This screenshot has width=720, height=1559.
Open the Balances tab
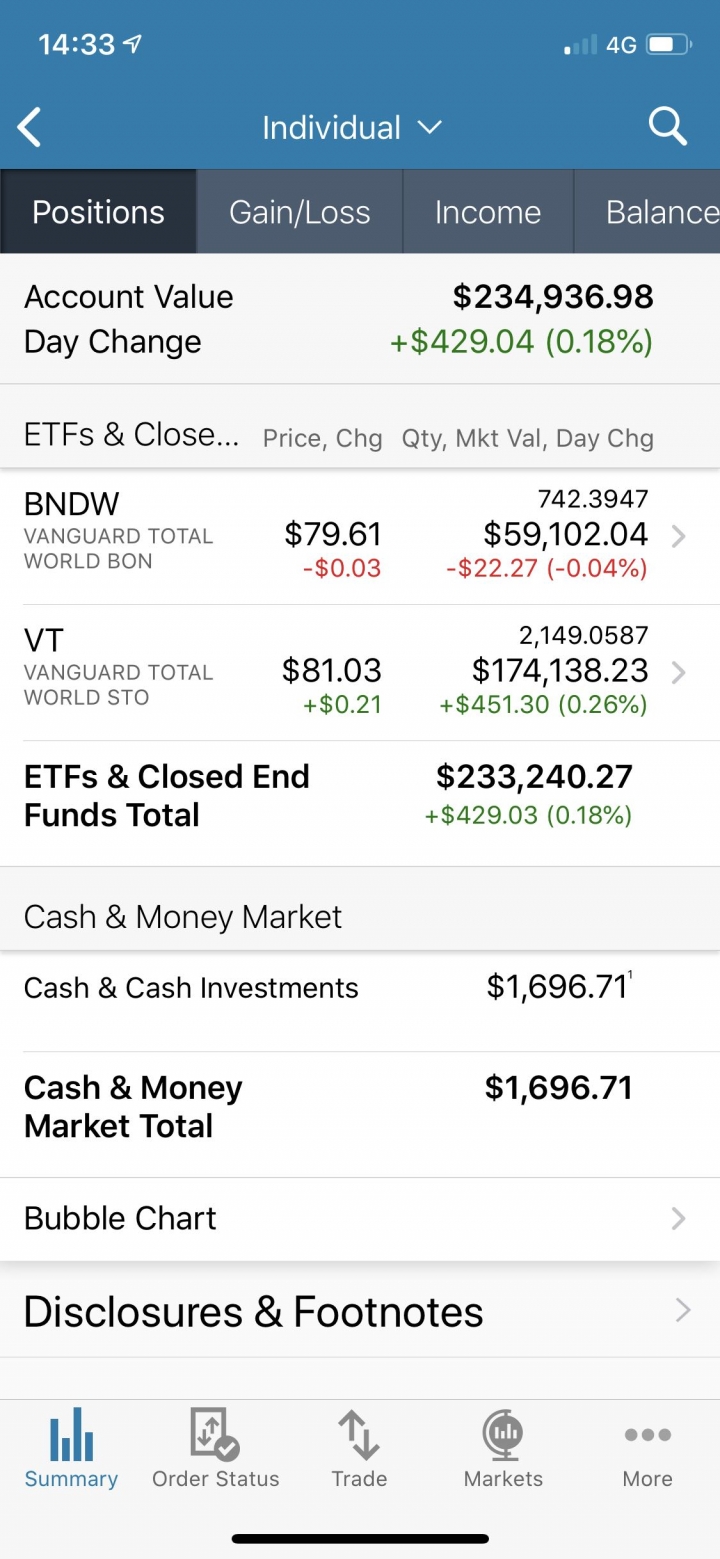point(647,212)
